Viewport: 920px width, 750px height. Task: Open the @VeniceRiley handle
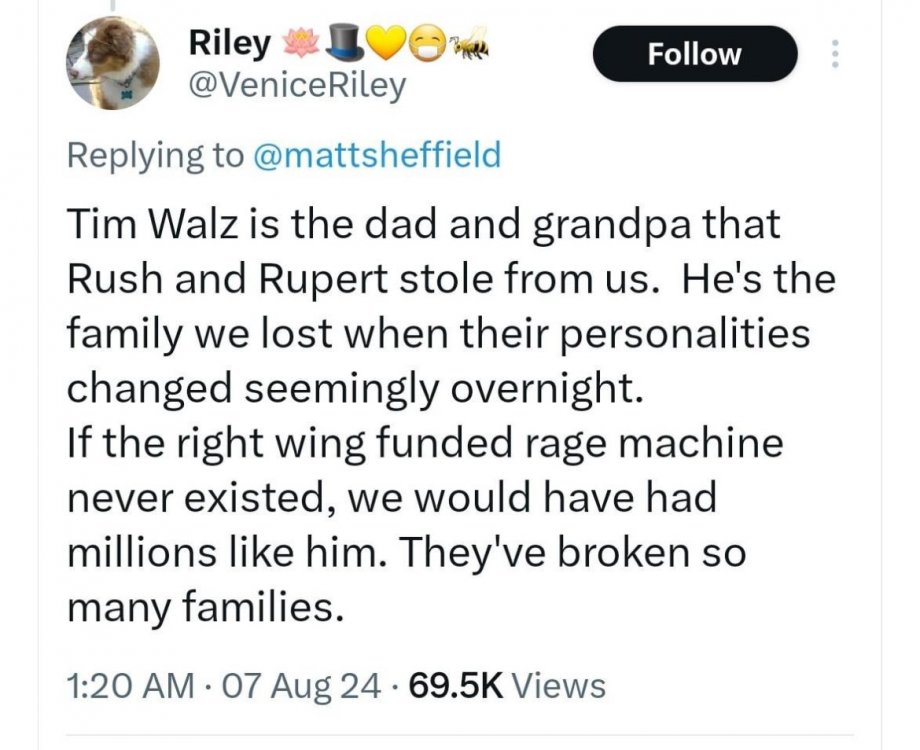pos(297,86)
